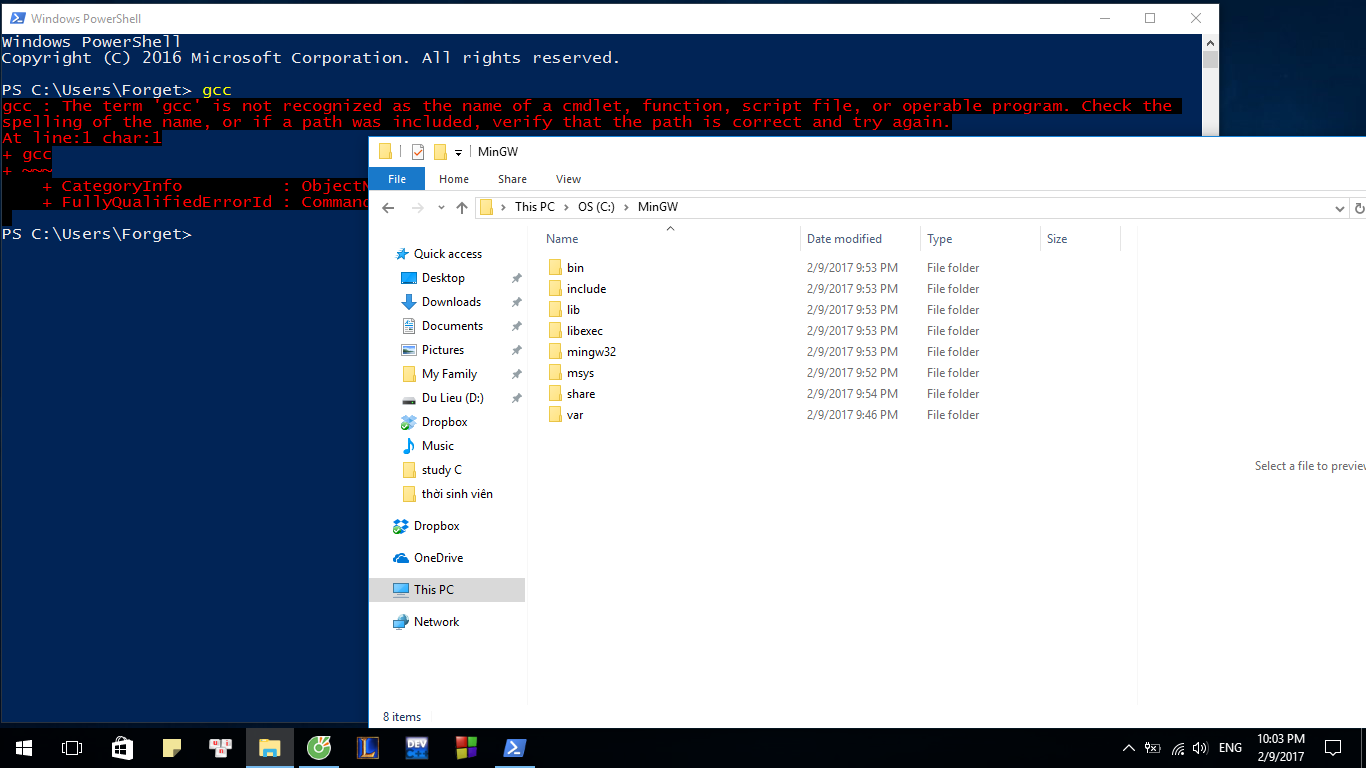Viewport: 1366px width, 768px height.
Task: Switch to the Home ribbon tab
Action: [454, 179]
